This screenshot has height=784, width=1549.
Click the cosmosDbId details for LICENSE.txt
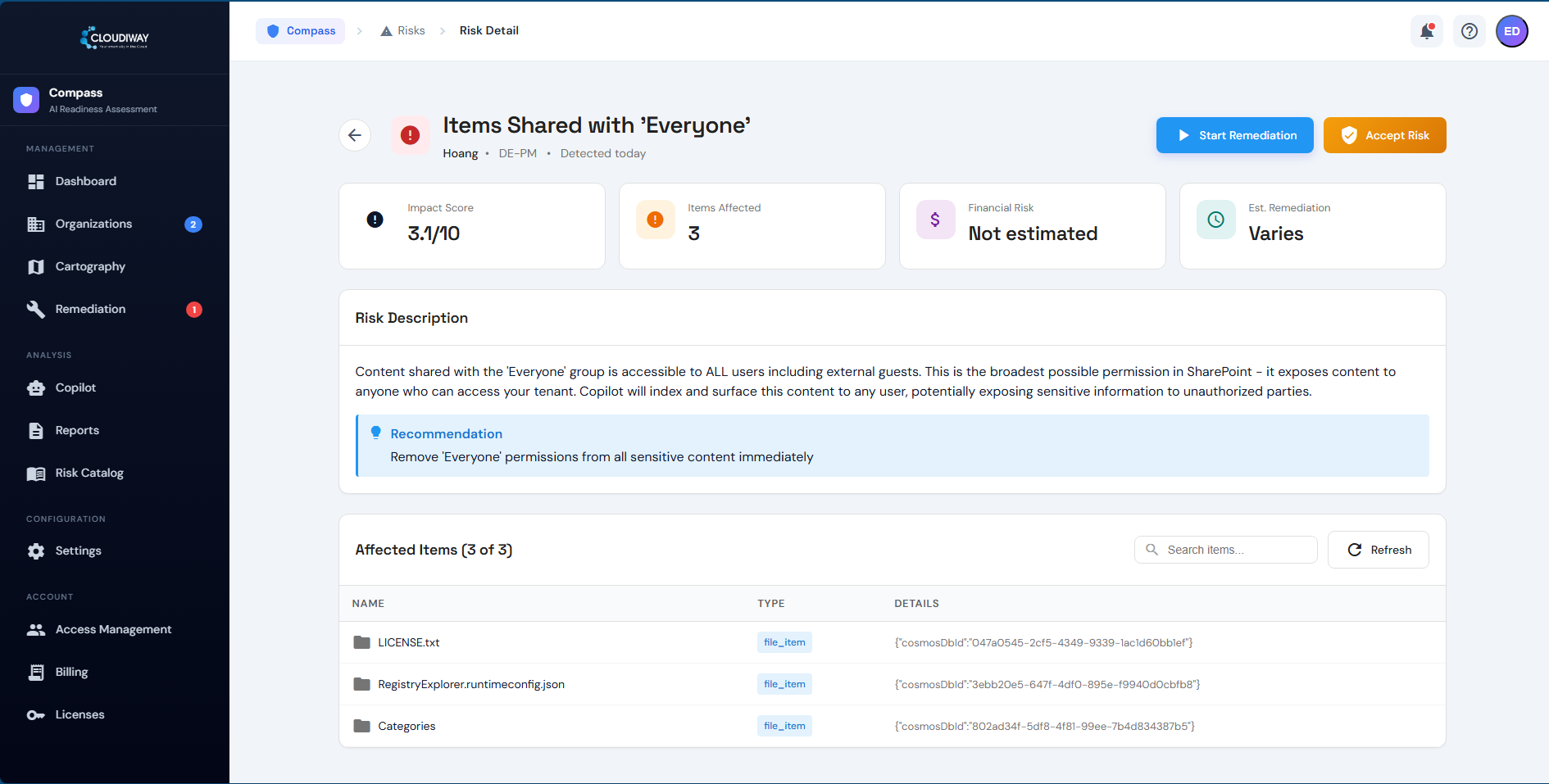point(1044,642)
